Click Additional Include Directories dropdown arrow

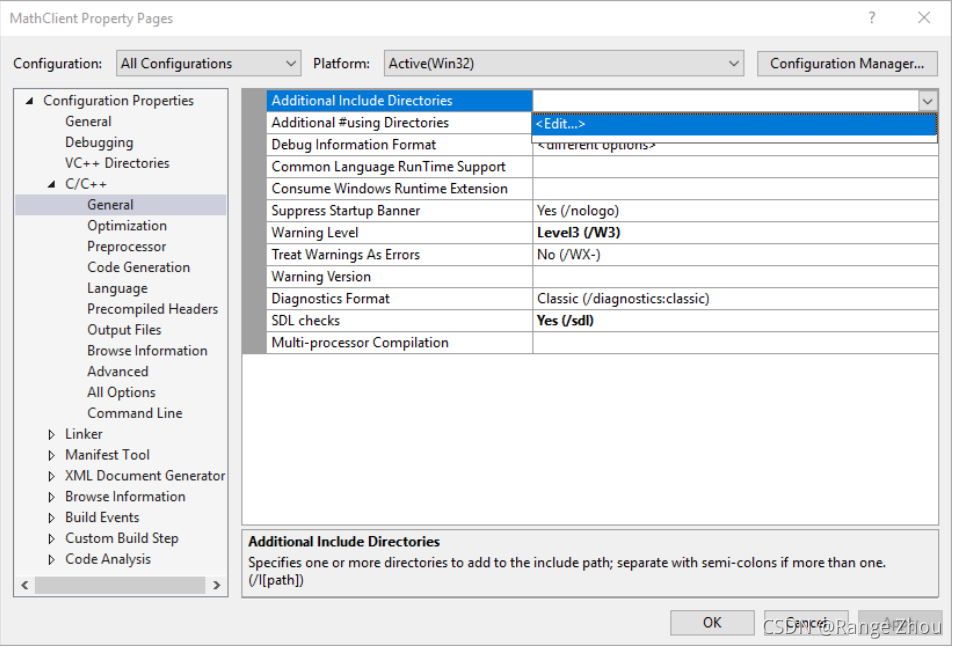click(927, 101)
